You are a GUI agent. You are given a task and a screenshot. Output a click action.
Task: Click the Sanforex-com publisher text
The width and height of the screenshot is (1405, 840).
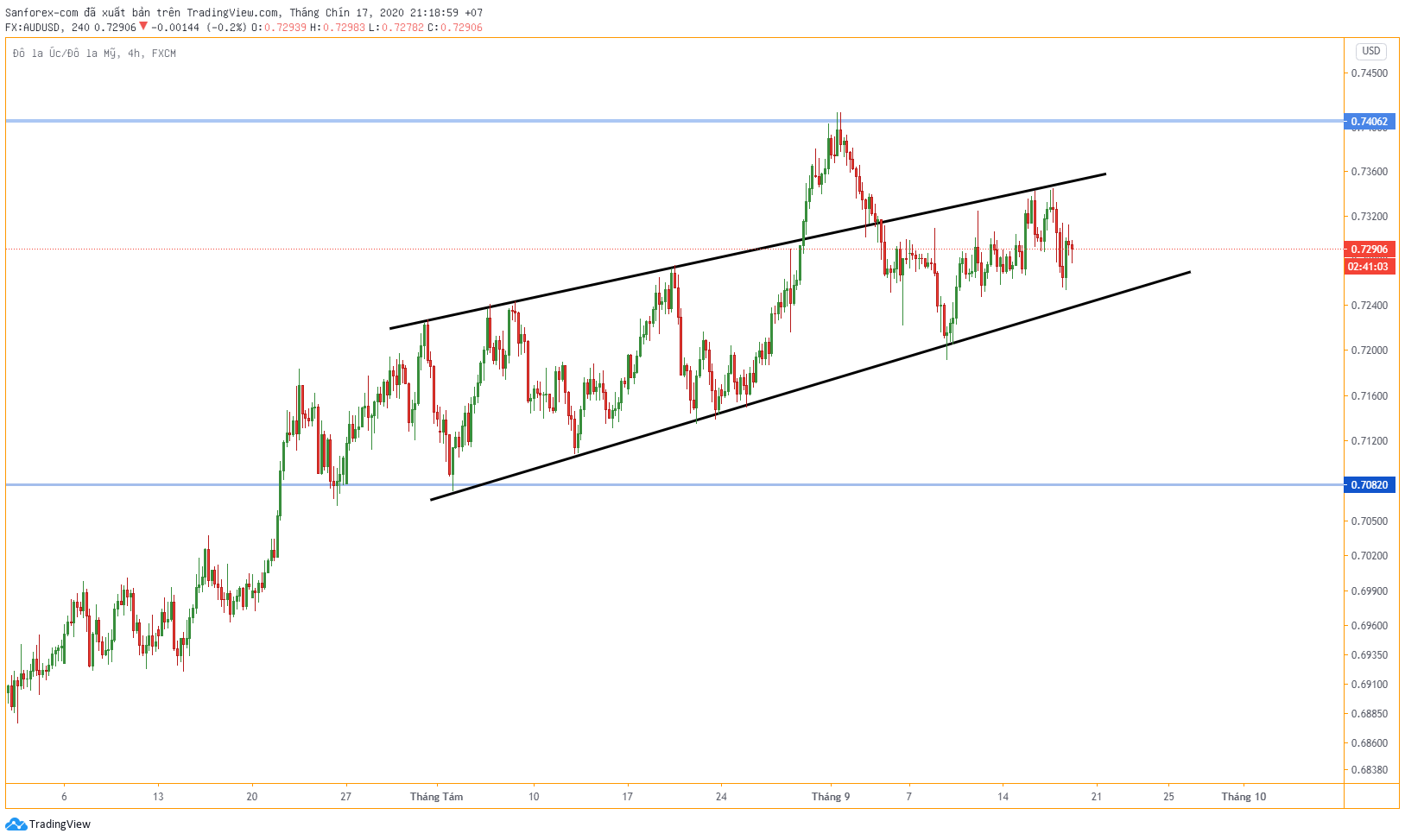(x=41, y=12)
